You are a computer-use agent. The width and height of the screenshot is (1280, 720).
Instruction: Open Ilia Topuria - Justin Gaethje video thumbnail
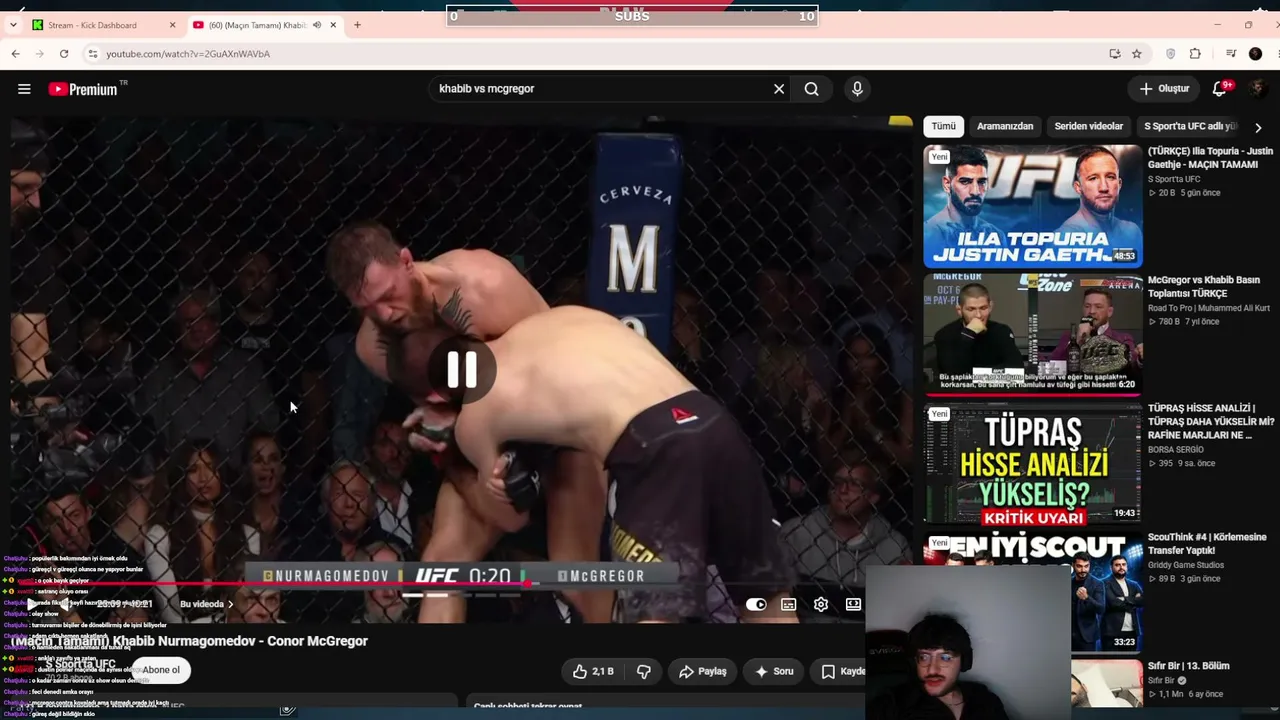(x=1033, y=206)
